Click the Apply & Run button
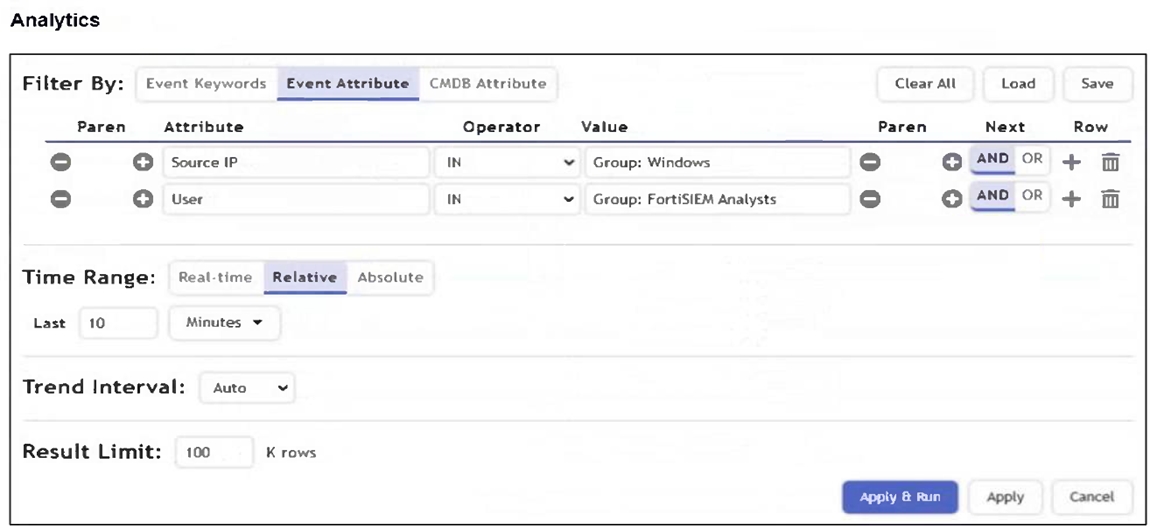This screenshot has height=527, width=1150. (899, 497)
